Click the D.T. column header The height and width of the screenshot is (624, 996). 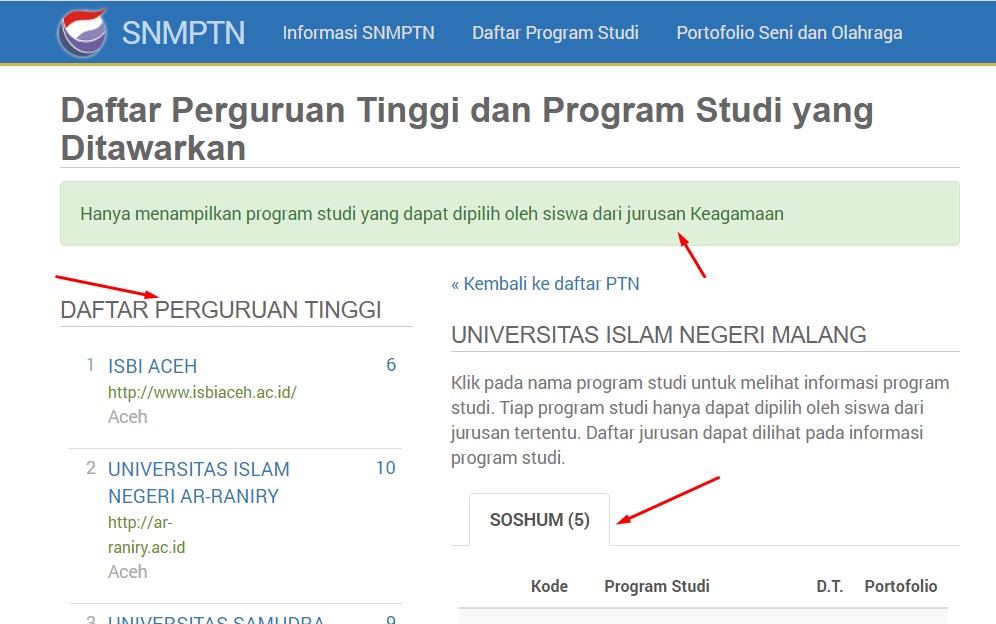(830, 586)
